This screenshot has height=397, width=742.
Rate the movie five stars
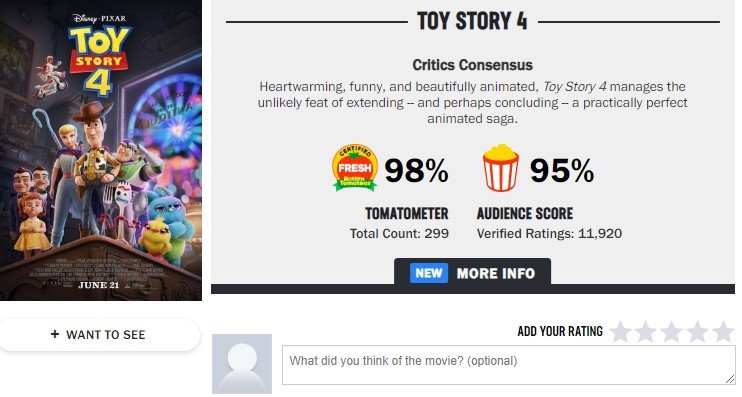723,331
